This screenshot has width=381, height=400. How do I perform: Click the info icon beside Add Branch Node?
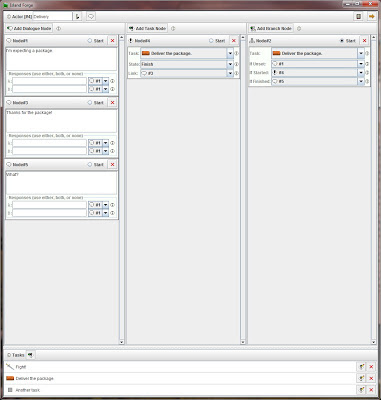[299, 29]
